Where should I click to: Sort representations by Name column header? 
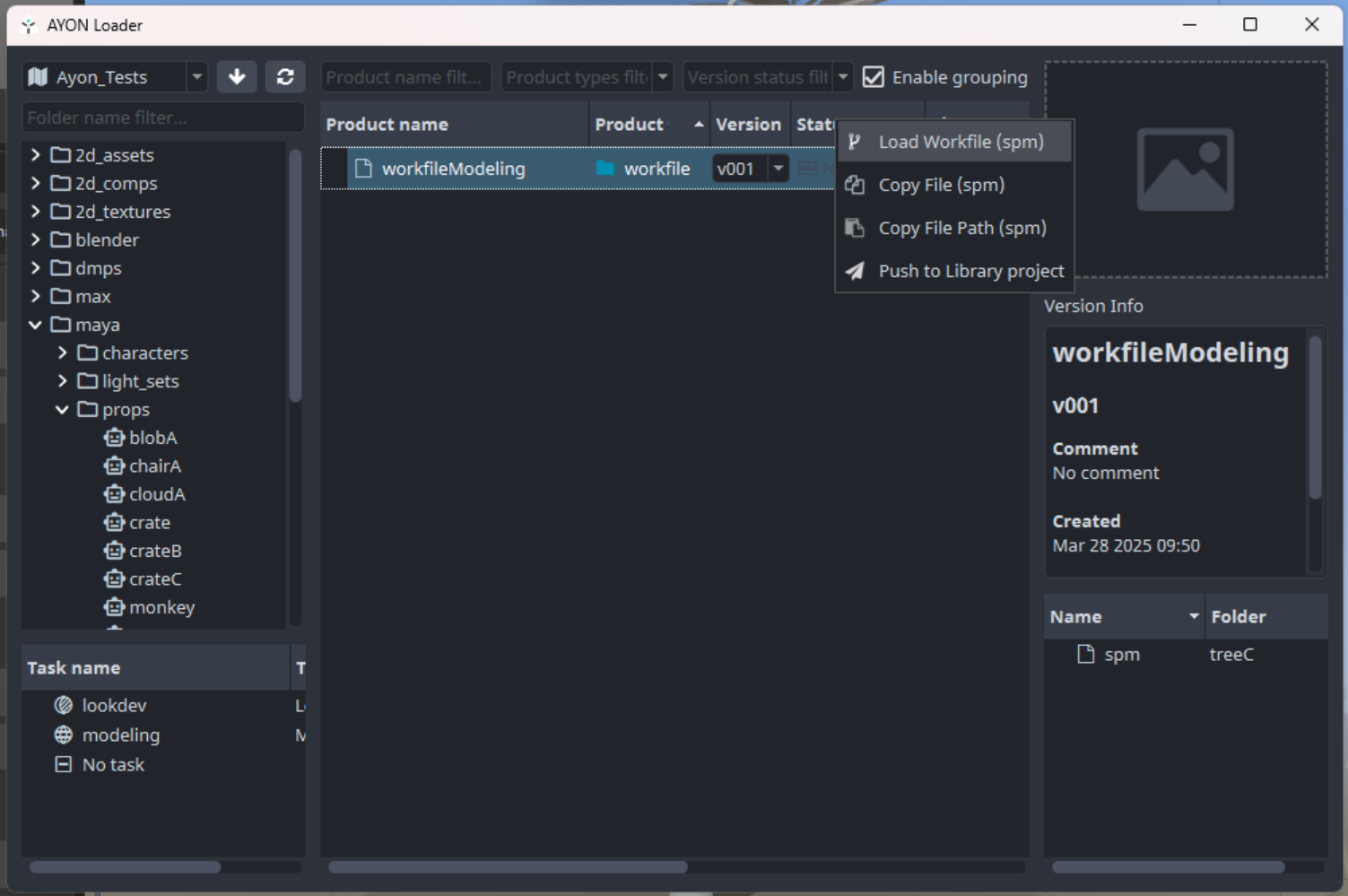click(x=1125, y=617)
